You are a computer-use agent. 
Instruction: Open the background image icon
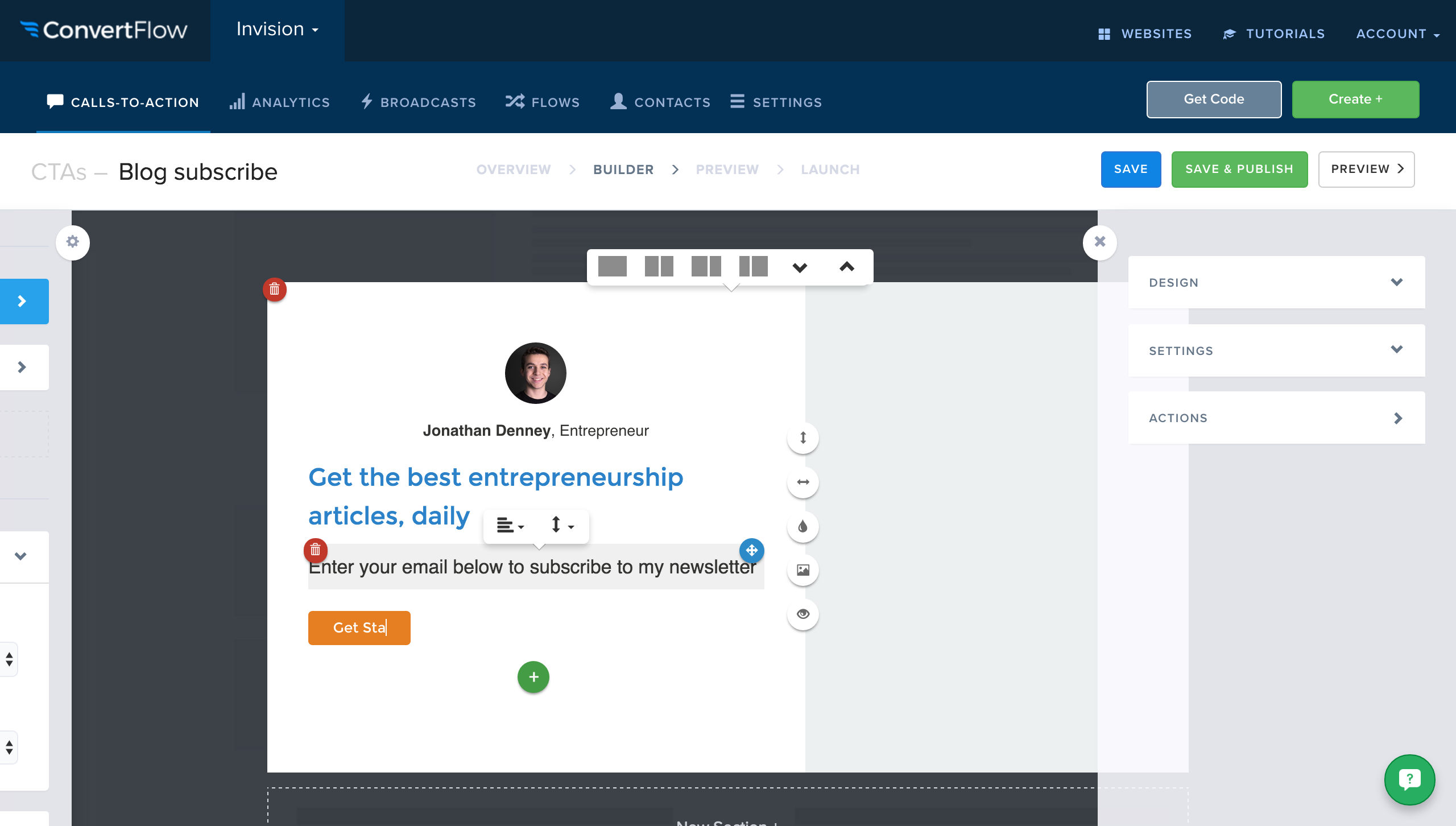(803, 570)
